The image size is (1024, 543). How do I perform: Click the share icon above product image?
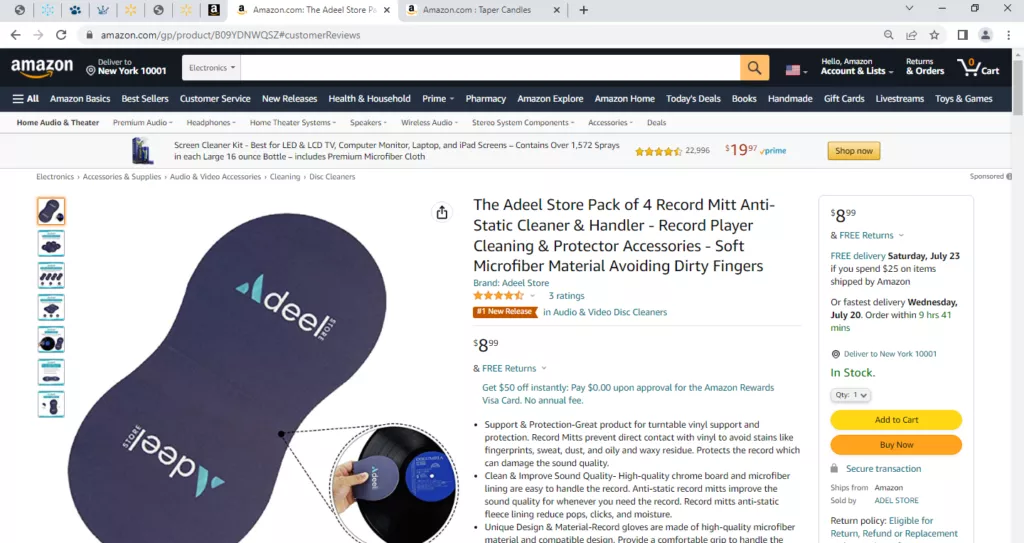[442, 212]
